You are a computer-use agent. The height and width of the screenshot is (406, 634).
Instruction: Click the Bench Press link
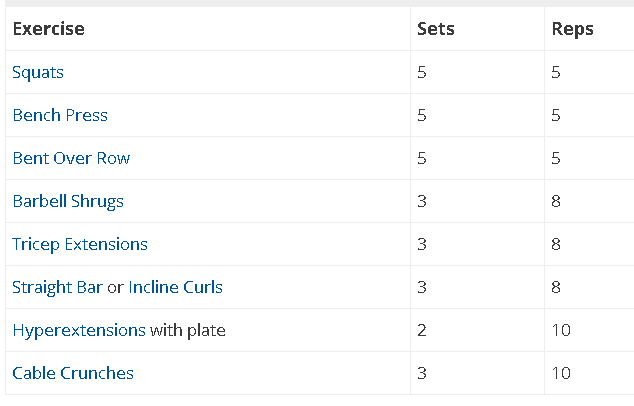(60, 115)
